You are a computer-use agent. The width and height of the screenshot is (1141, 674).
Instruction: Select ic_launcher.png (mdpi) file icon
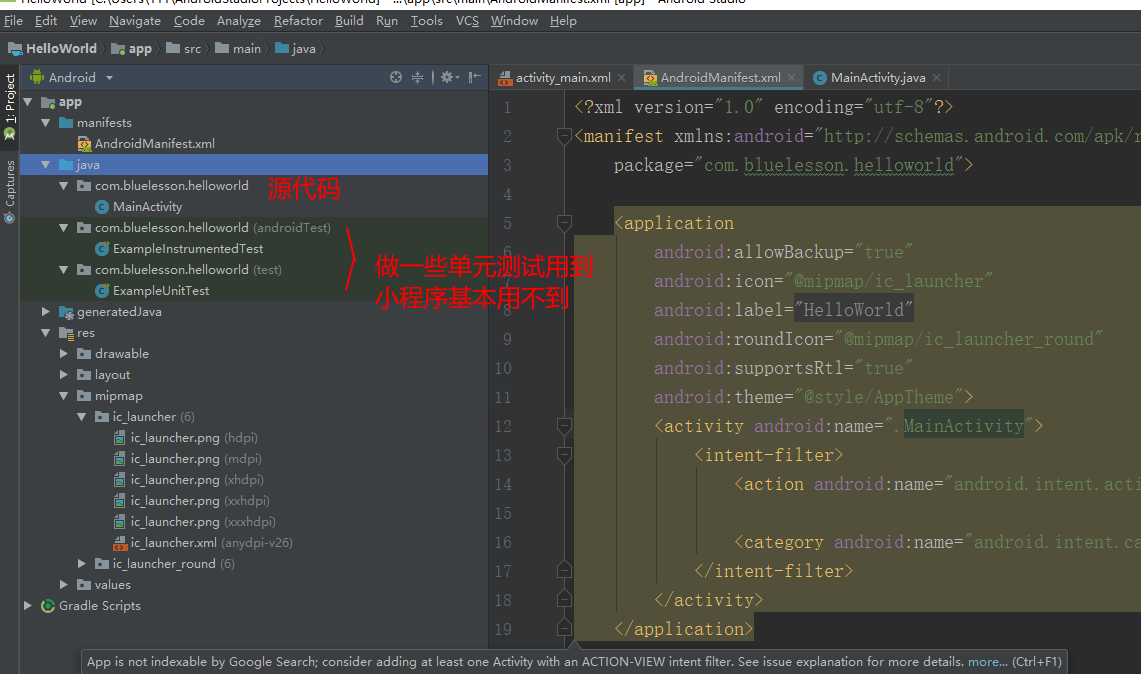(119, 459)
